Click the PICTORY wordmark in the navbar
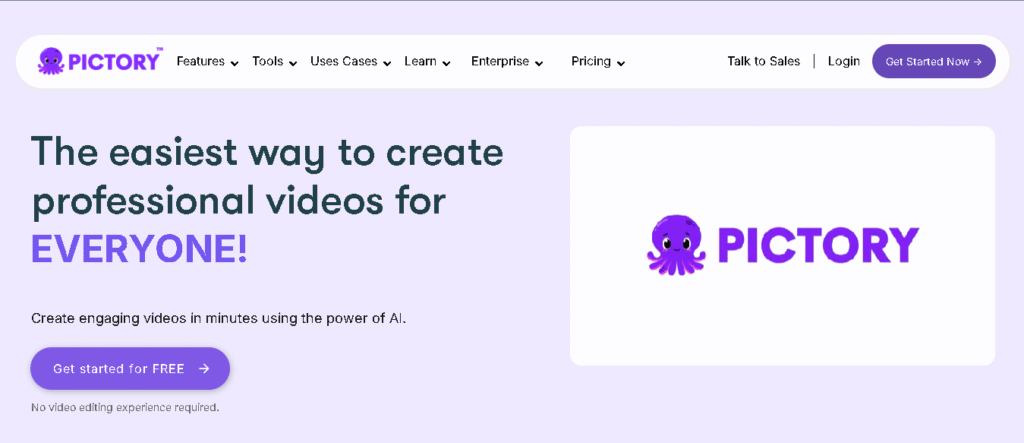 coord(114,62)
